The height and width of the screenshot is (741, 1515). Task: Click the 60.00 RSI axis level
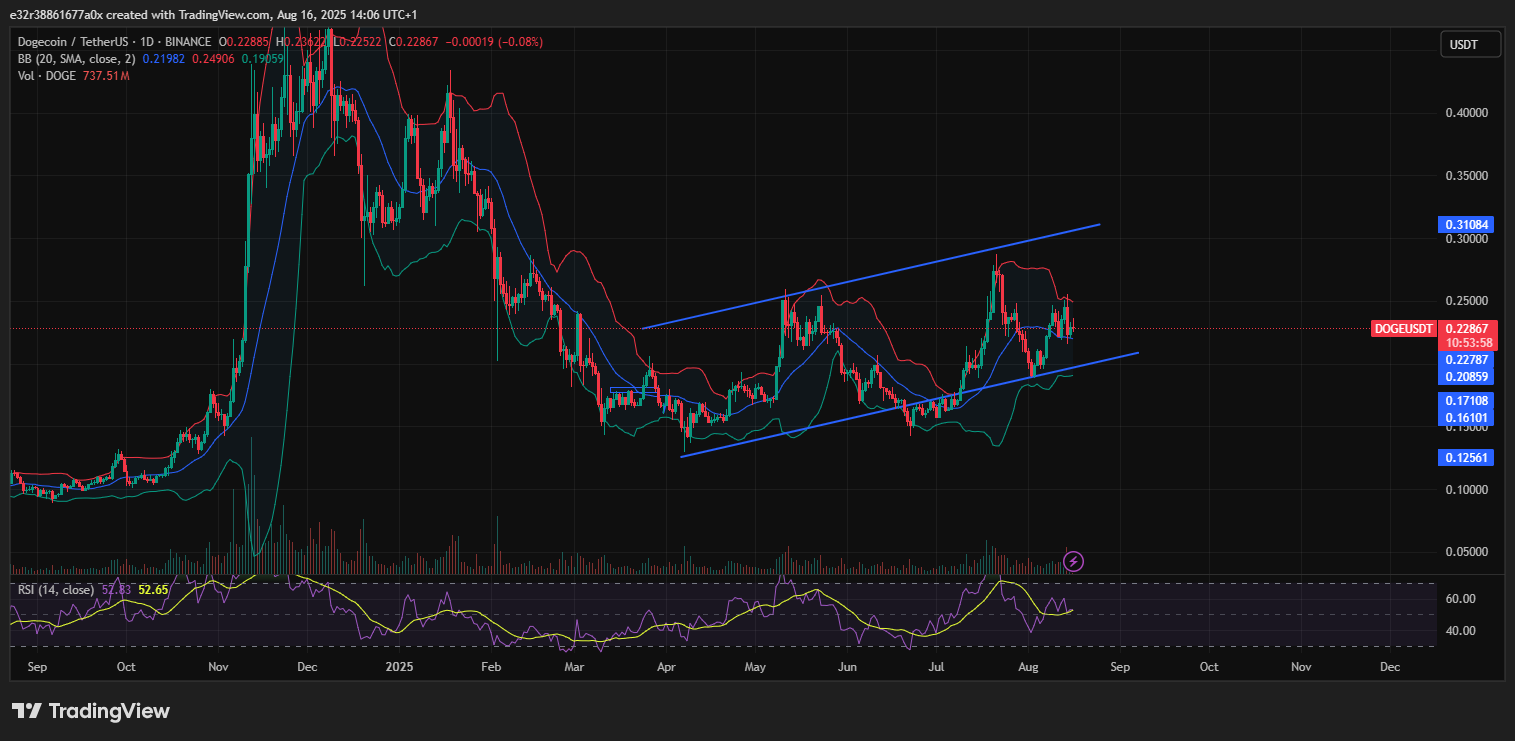[x=1461, y=599]
